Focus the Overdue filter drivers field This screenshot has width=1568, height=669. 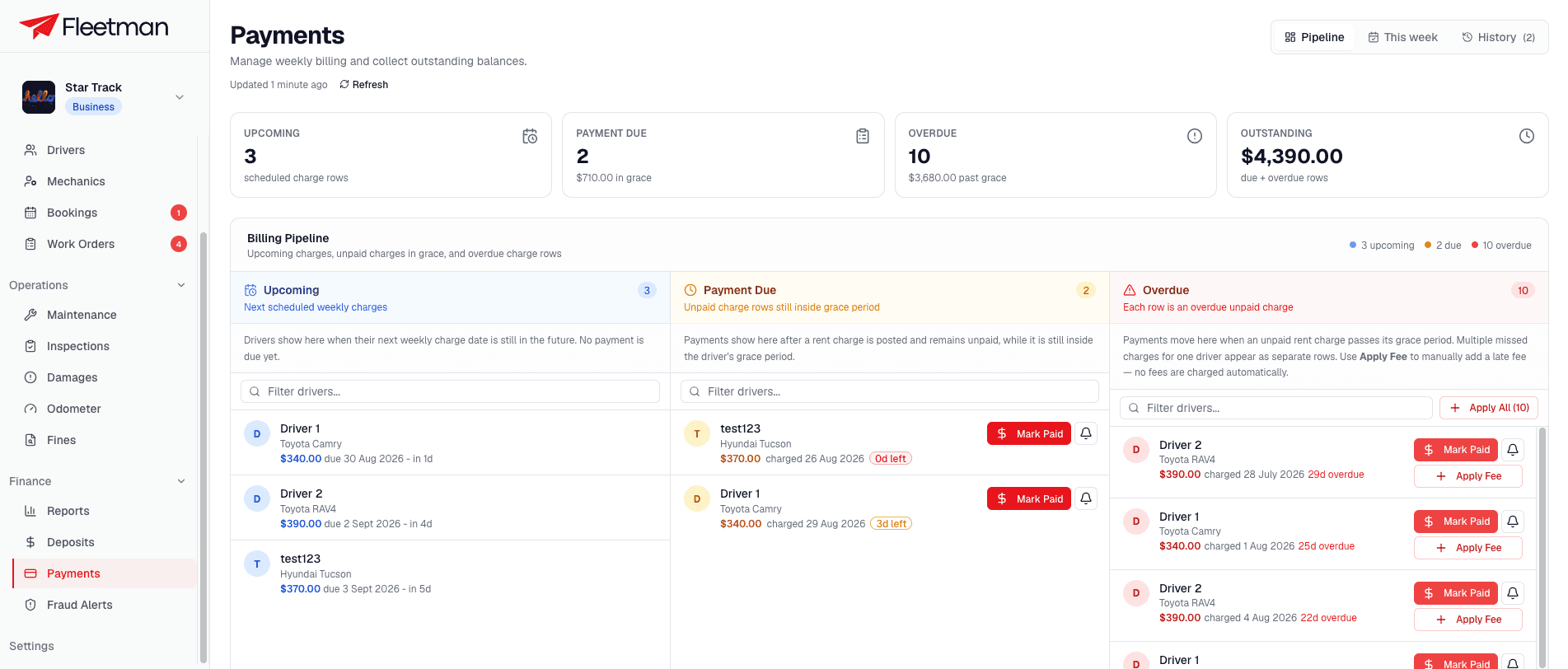(x=1275, y=408)
